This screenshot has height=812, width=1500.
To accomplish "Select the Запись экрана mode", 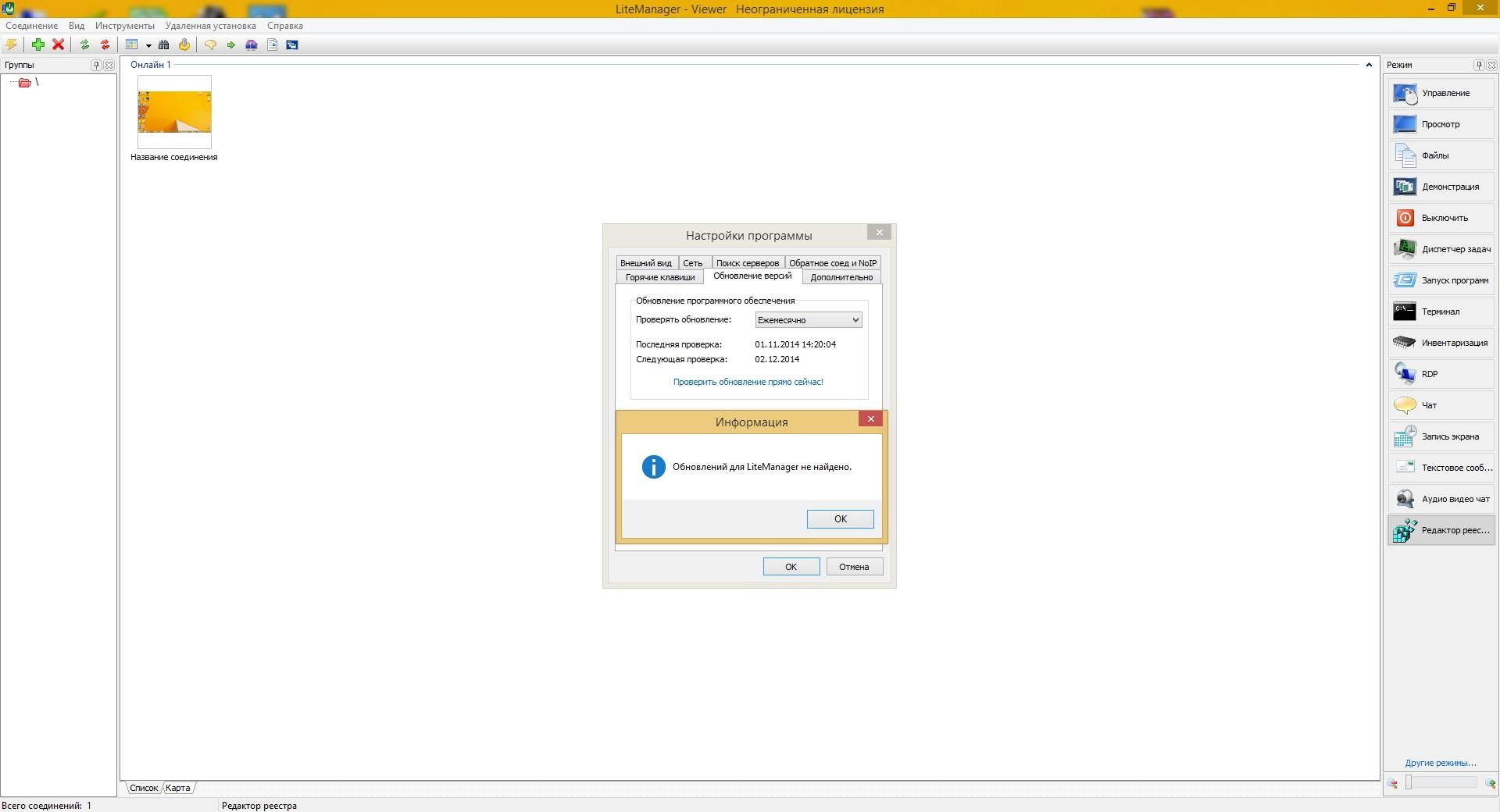I will click(1441, 436).
